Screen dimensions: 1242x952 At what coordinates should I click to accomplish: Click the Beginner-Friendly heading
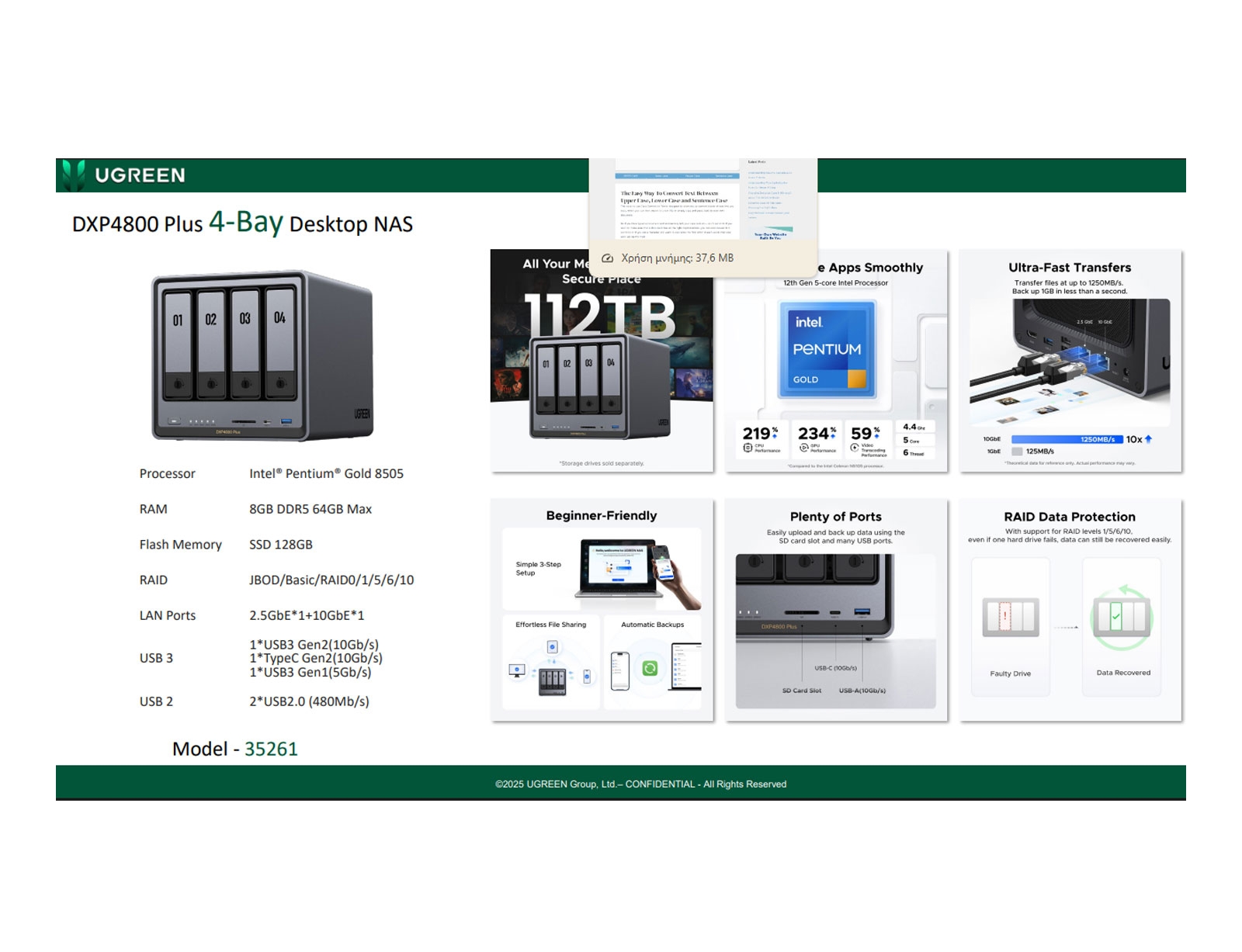point(601,516)
